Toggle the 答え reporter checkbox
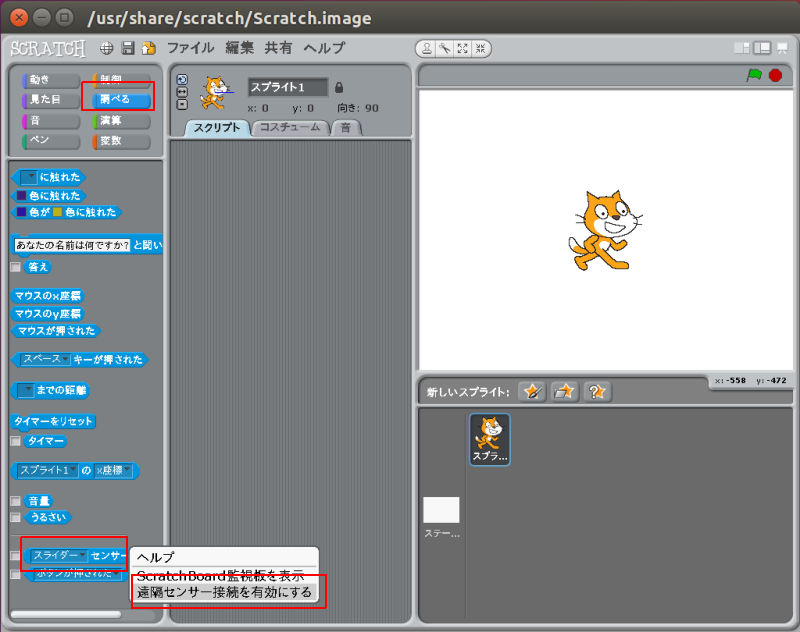The image size is (800, 632). pos(15,267)
